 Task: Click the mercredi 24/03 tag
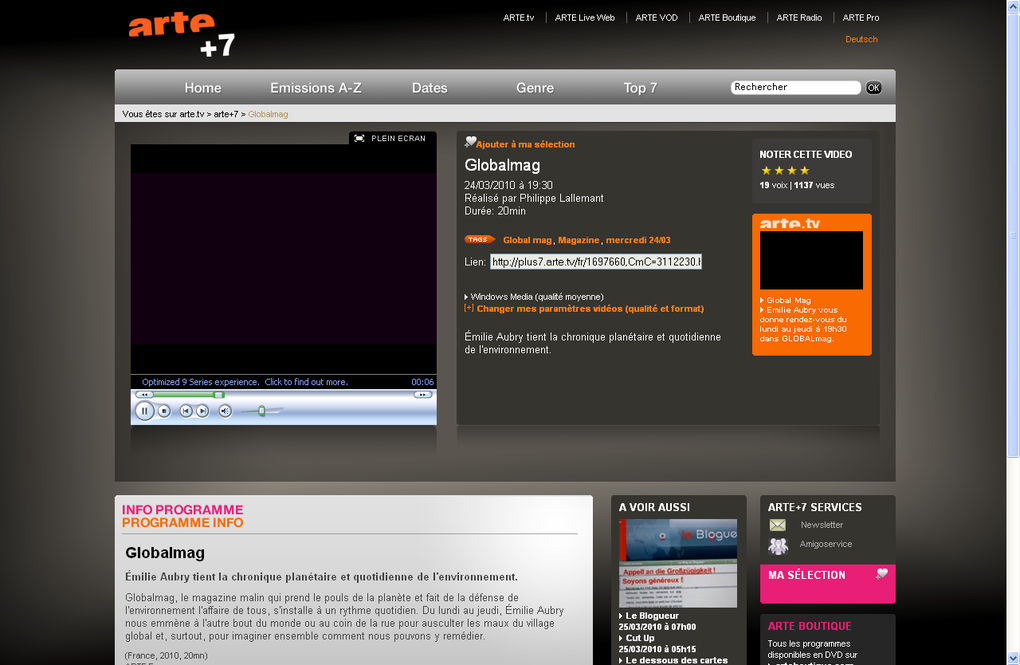[638, 240]
